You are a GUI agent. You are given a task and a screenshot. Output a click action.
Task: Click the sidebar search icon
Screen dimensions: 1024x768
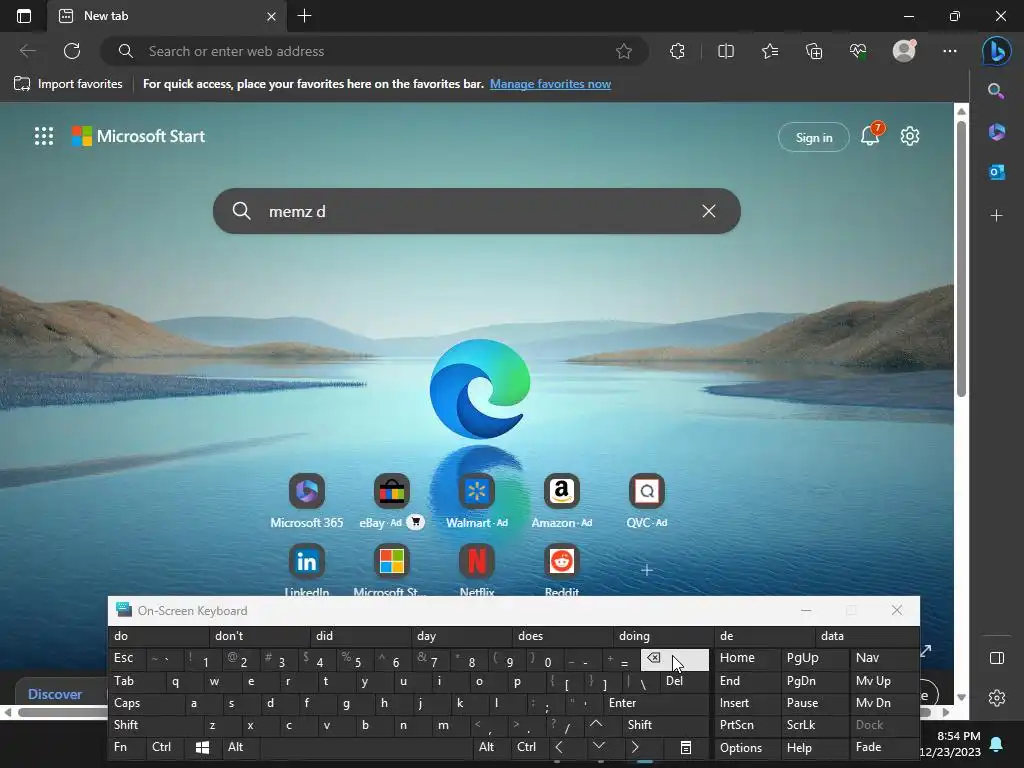click(x=996, y=91)
